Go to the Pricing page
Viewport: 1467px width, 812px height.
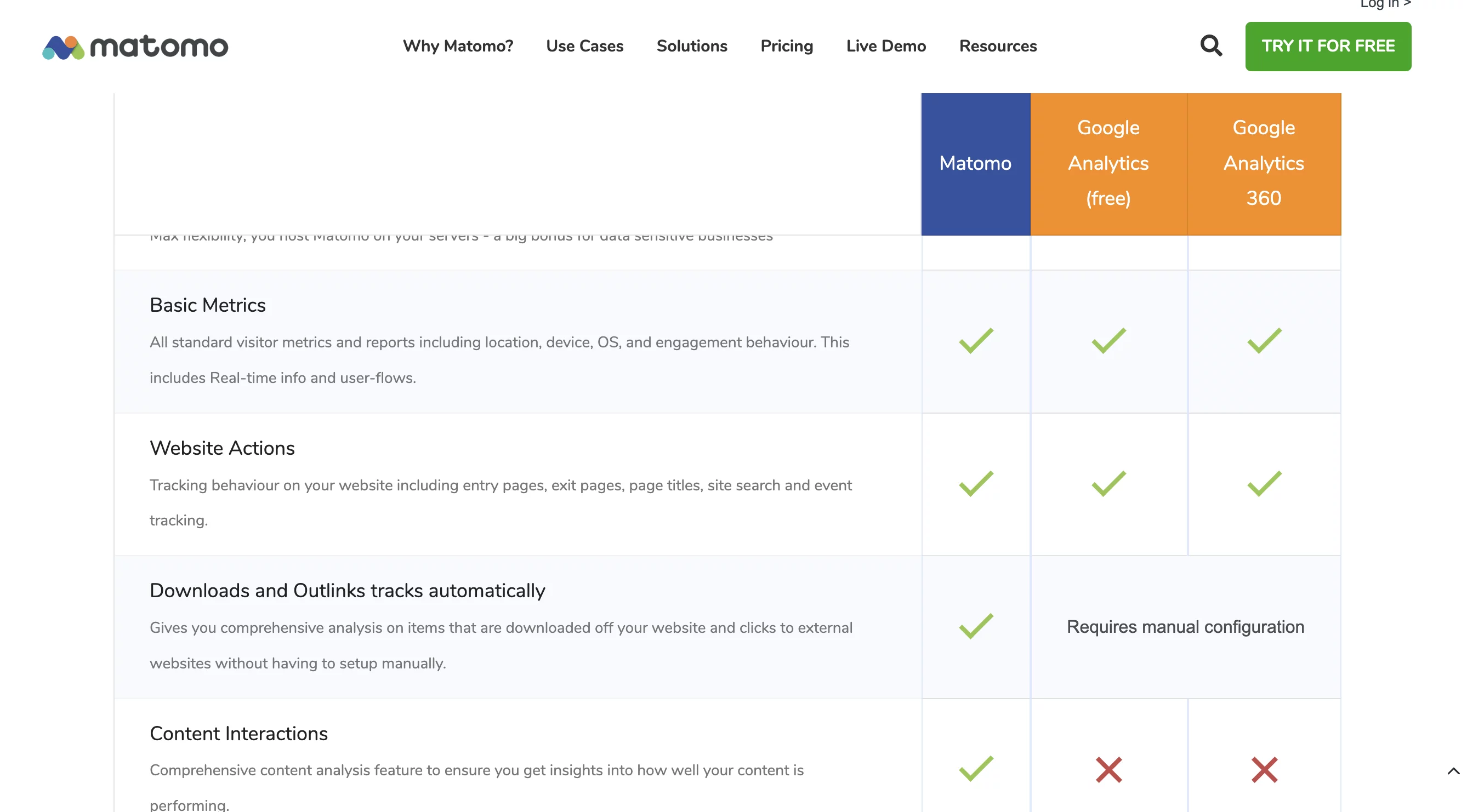pos(787,46)
